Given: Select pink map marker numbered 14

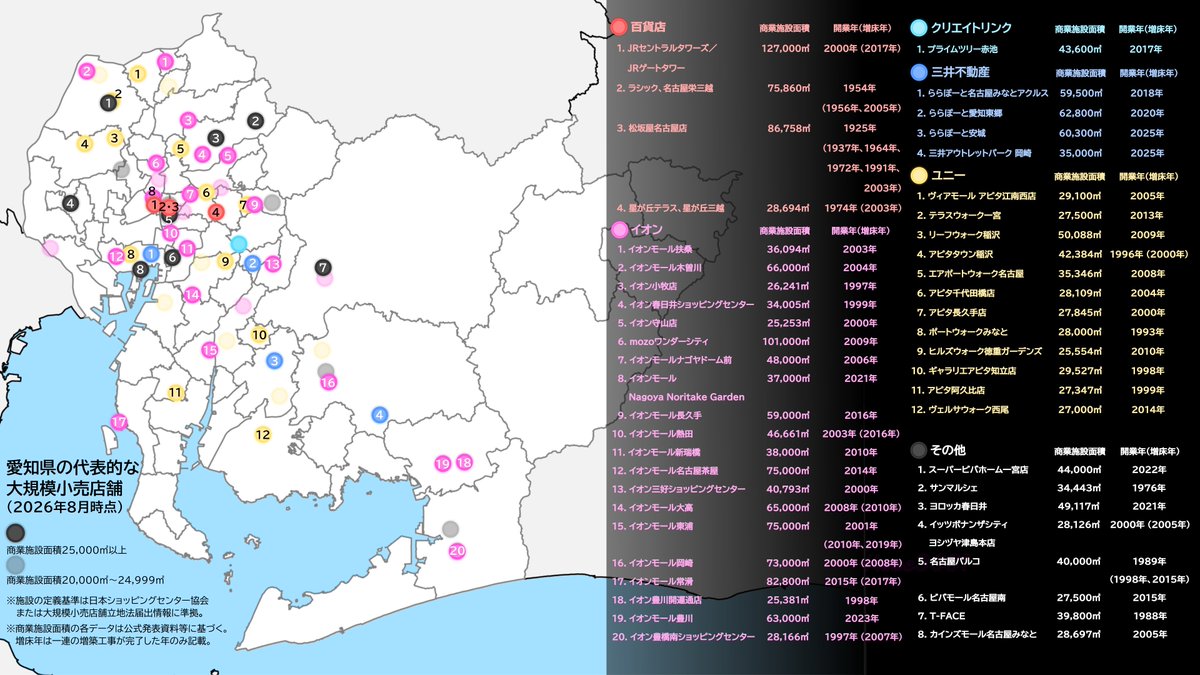Looking at the screenshot, I should pyautogui.click(x=192, y=294).
